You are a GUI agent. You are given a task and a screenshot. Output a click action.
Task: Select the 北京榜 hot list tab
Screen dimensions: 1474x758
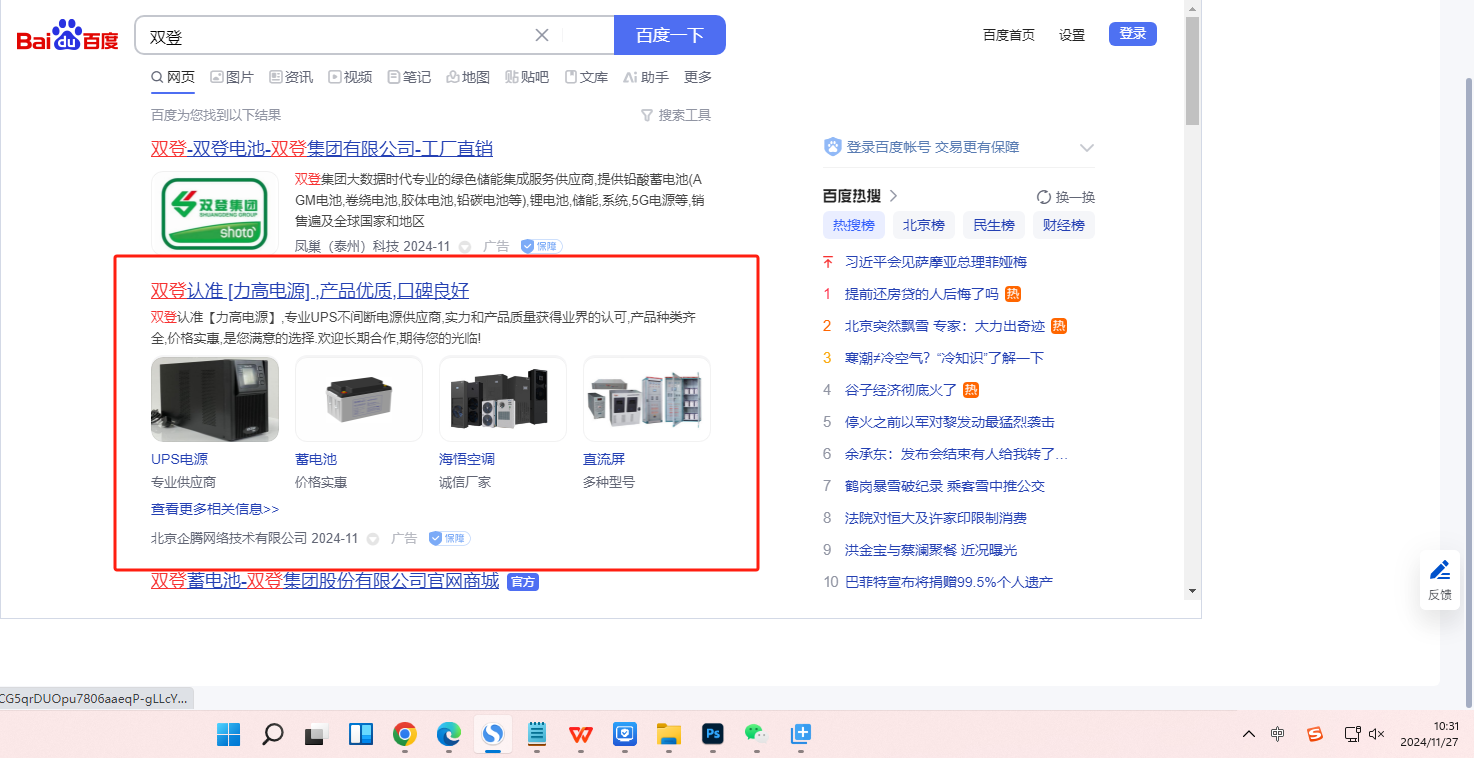[x=923, y=225]
